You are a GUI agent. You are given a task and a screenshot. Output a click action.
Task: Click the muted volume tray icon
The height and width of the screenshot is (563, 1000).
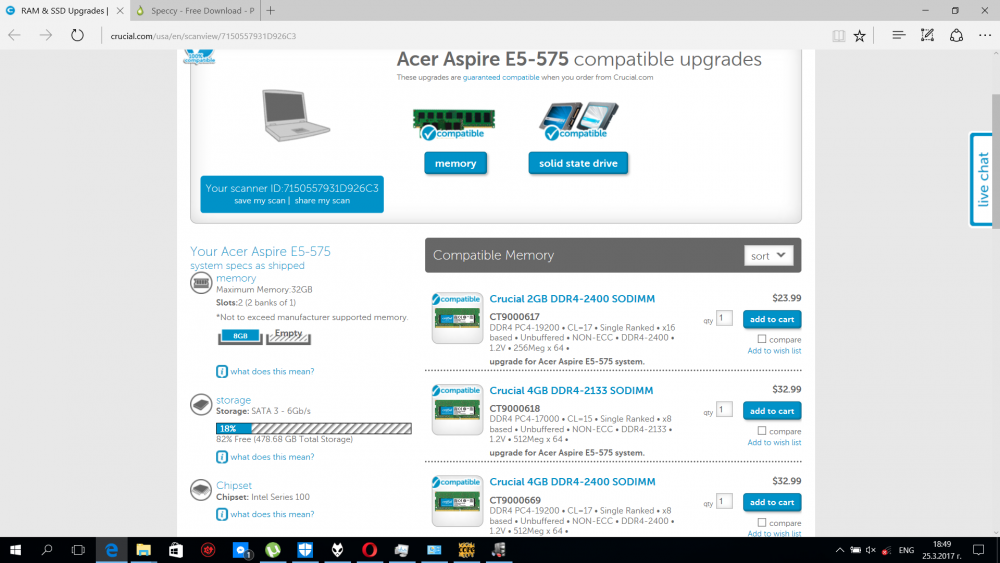pyautogui.click(x=871, y=550)
